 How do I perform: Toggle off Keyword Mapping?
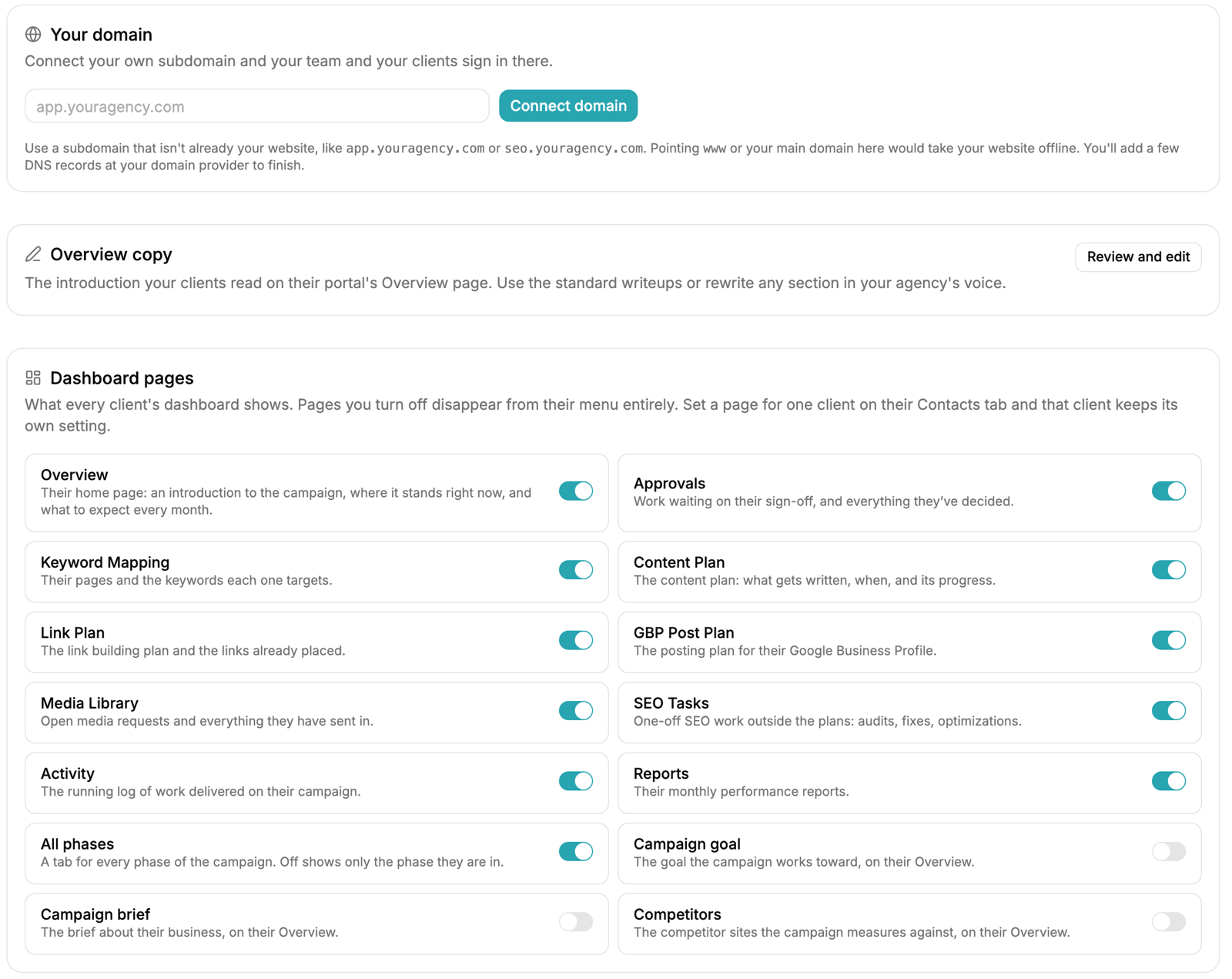click(x=575, y=570)
